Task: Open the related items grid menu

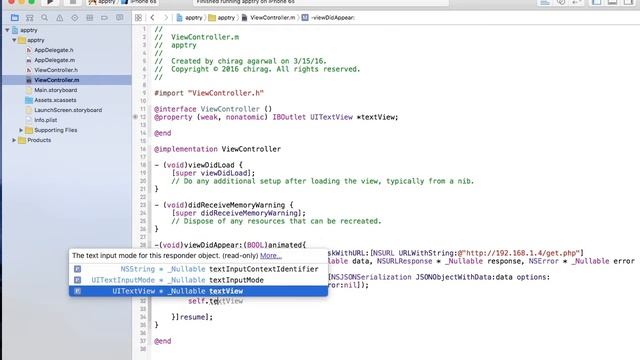Action: pos(138,18)
